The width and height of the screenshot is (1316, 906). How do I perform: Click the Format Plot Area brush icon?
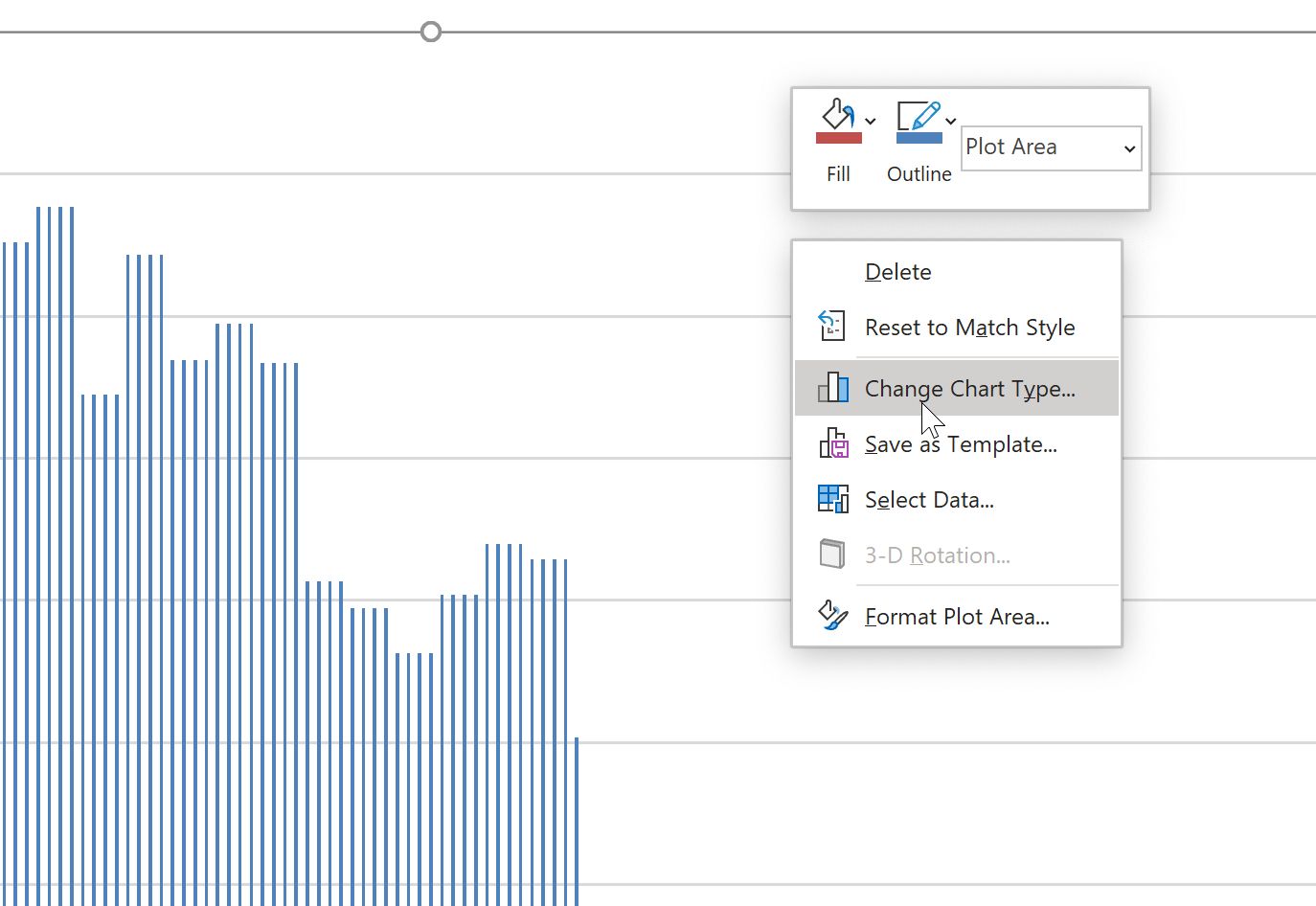point(833,616)
